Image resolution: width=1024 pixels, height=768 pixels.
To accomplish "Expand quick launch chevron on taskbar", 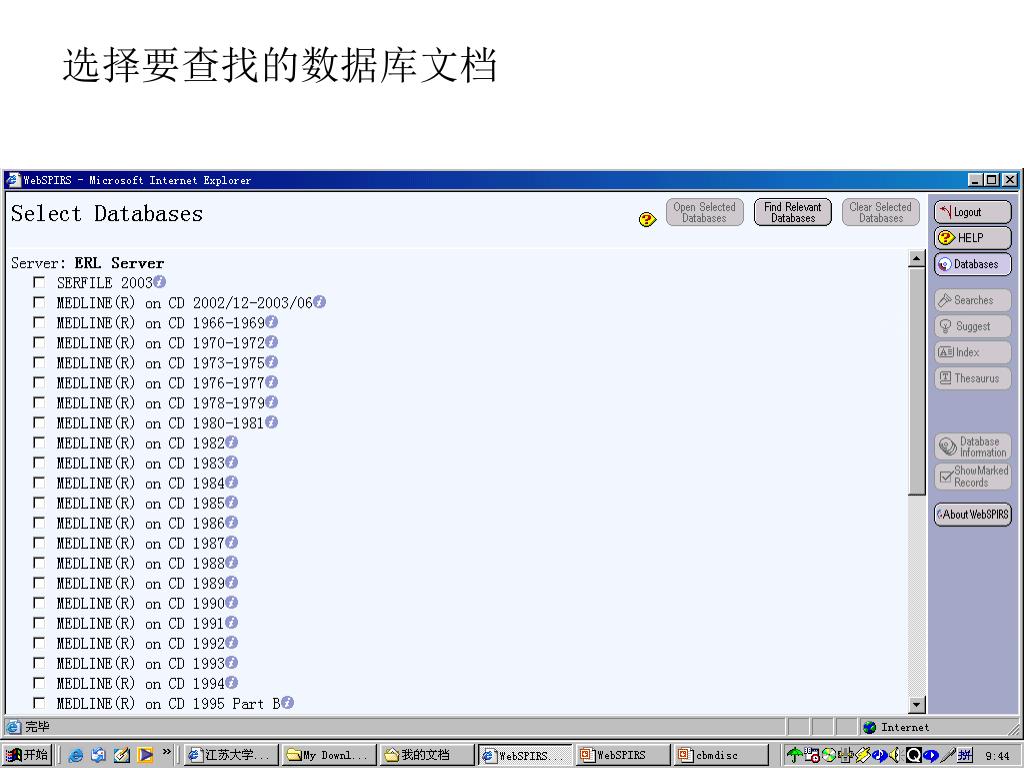I will coord(167,752).
